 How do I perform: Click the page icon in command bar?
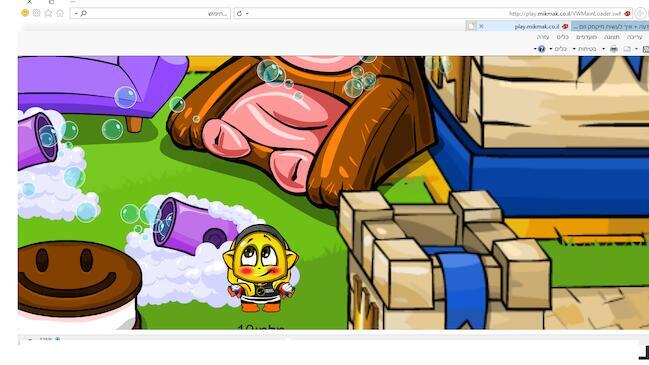click(x=627, y=49)
